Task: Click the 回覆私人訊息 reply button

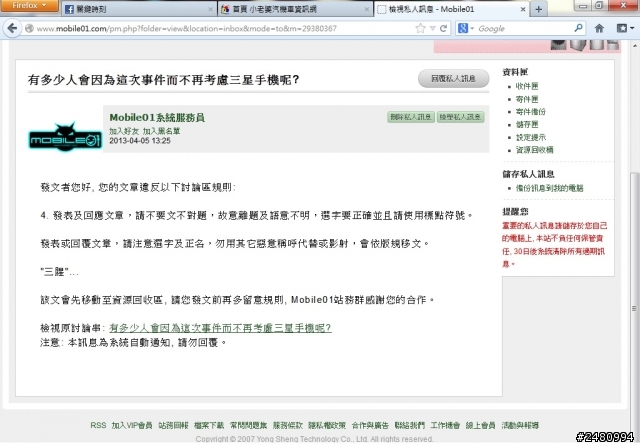Action: pyautogui.click(x=453, y=78)
